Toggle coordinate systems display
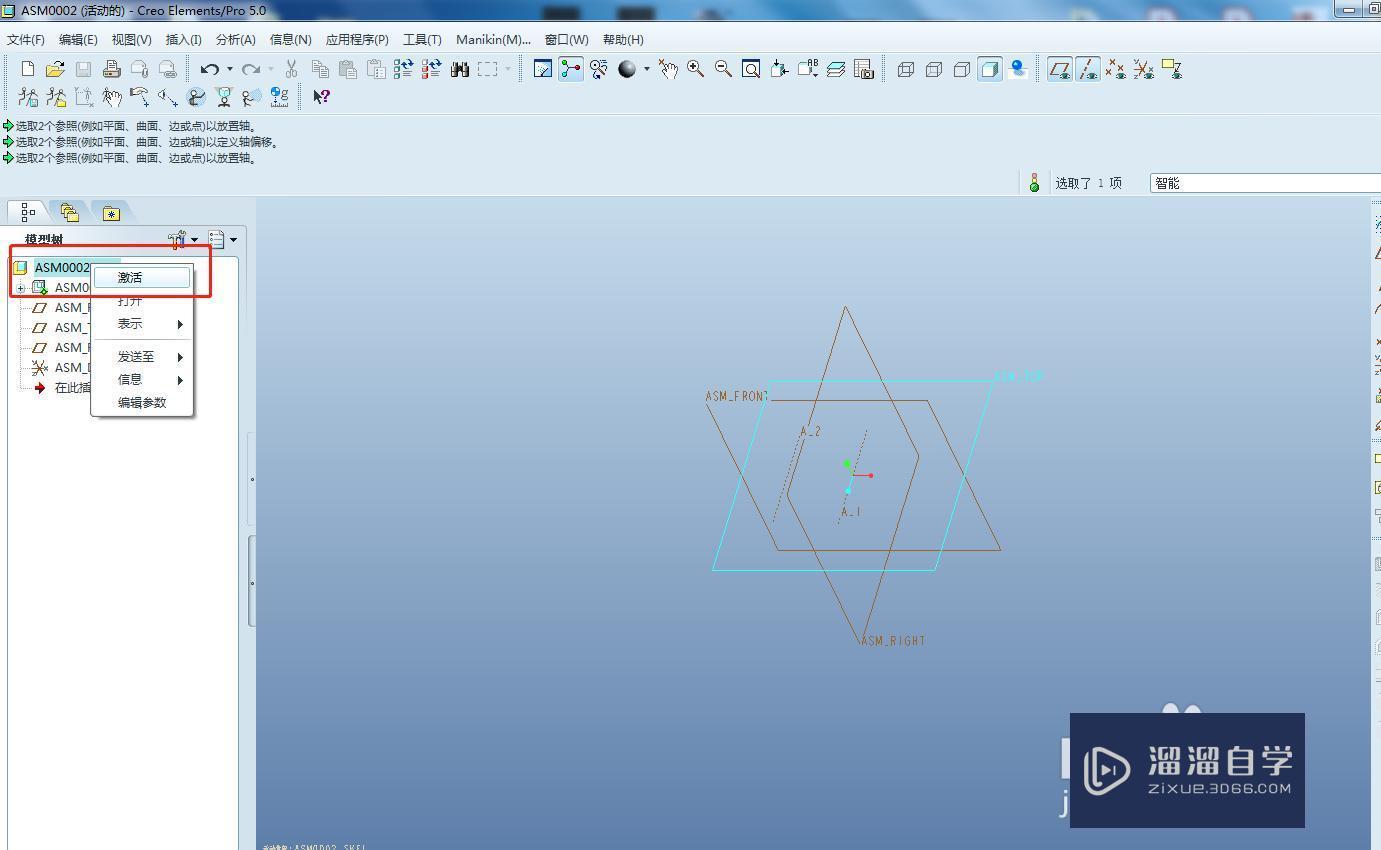Image resolution: width=1381 pixels, height=850 pixels. click(1144, 69)
